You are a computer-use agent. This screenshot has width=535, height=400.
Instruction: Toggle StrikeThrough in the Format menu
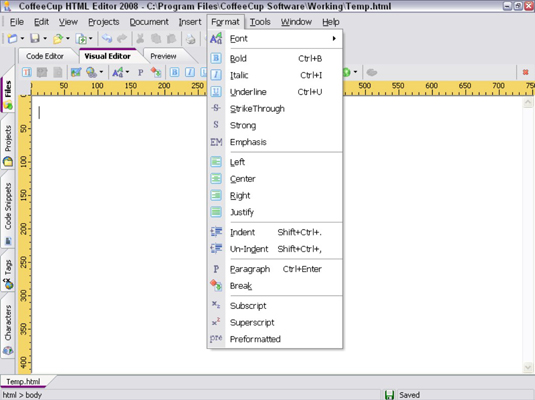coord(275,109)
